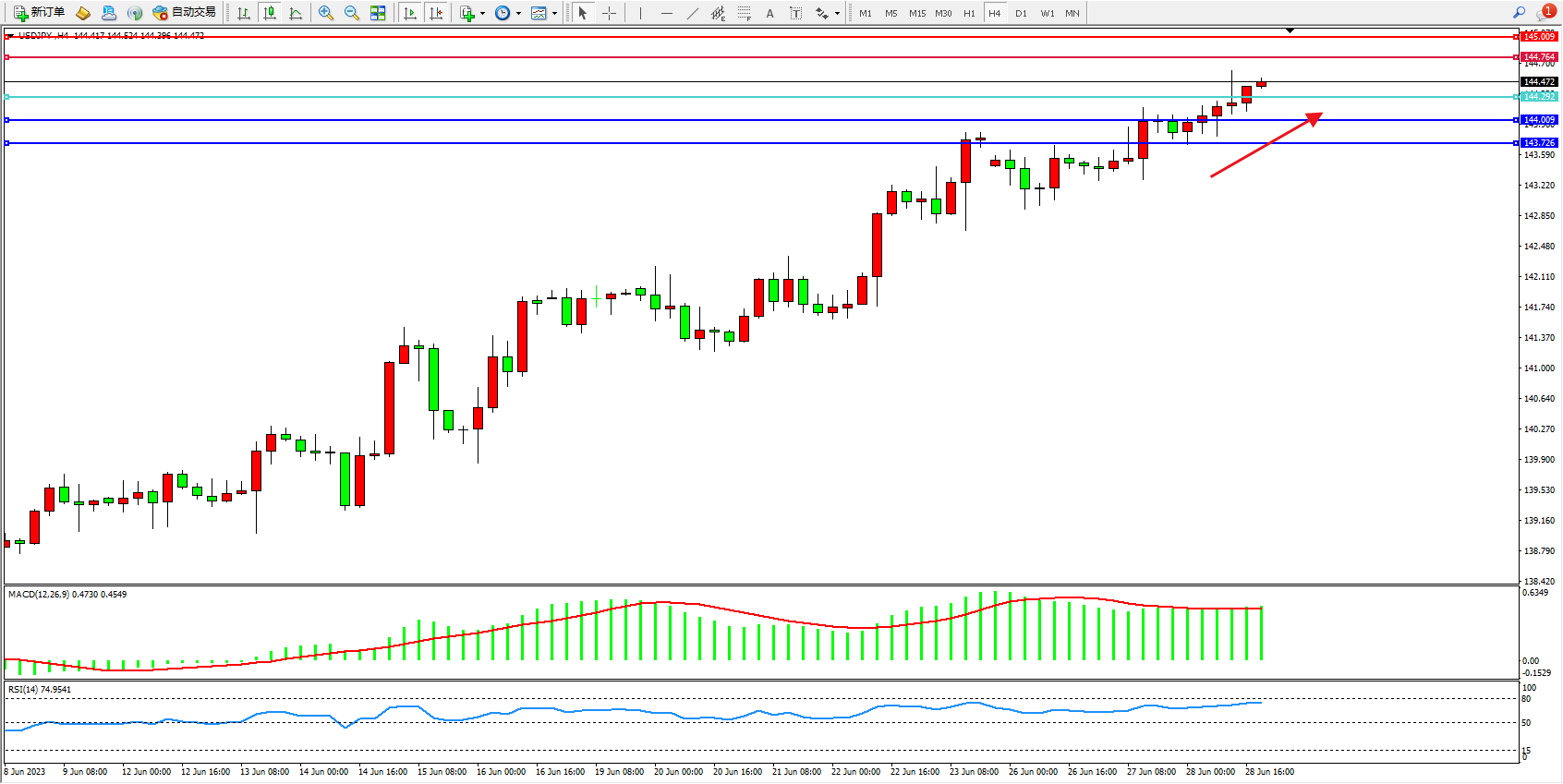Click the chart shift triangle marker
Image resolution: width=1563 pixels, height=784 pixels.
coord(1290,30)
